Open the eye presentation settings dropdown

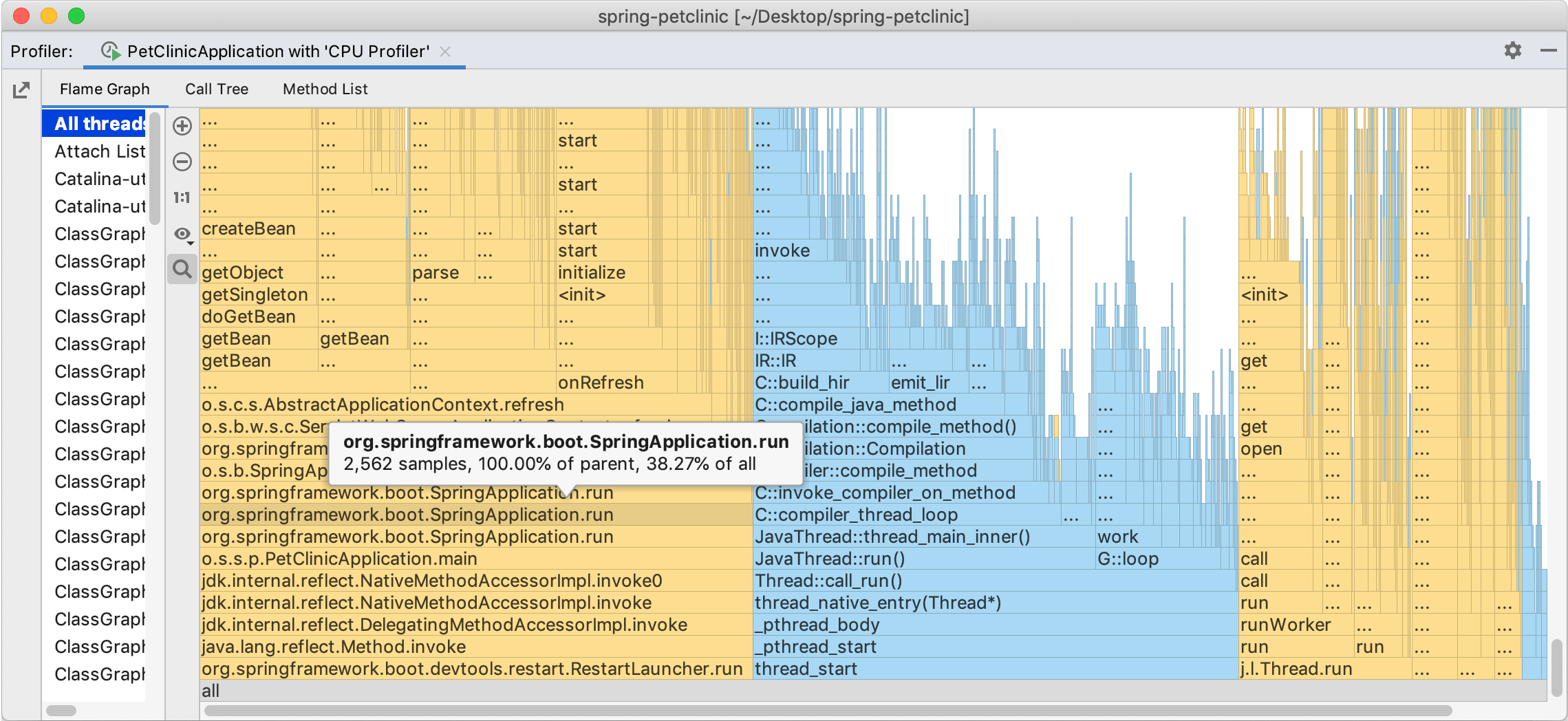(x=182, y=235)
